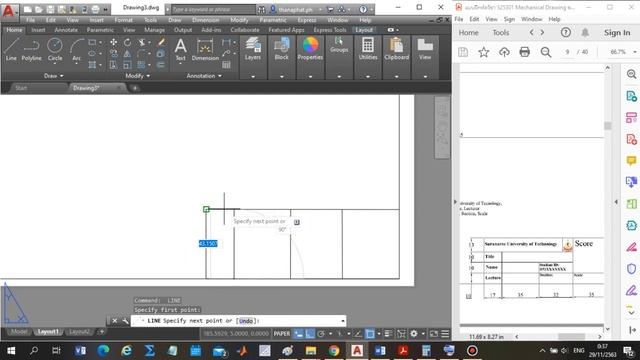Click the Save icon in Quick Access toolbar
The height and width of the screenshot is (360, 640).
point(50,9)
